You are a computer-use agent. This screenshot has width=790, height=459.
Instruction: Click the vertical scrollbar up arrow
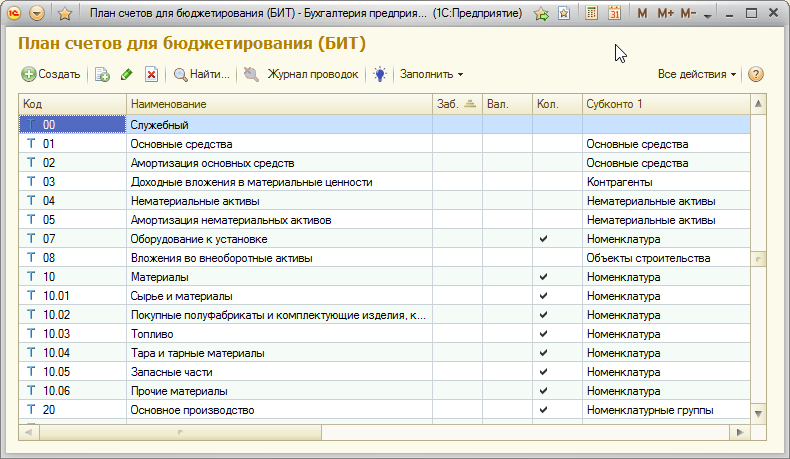[x=758, y=104]
